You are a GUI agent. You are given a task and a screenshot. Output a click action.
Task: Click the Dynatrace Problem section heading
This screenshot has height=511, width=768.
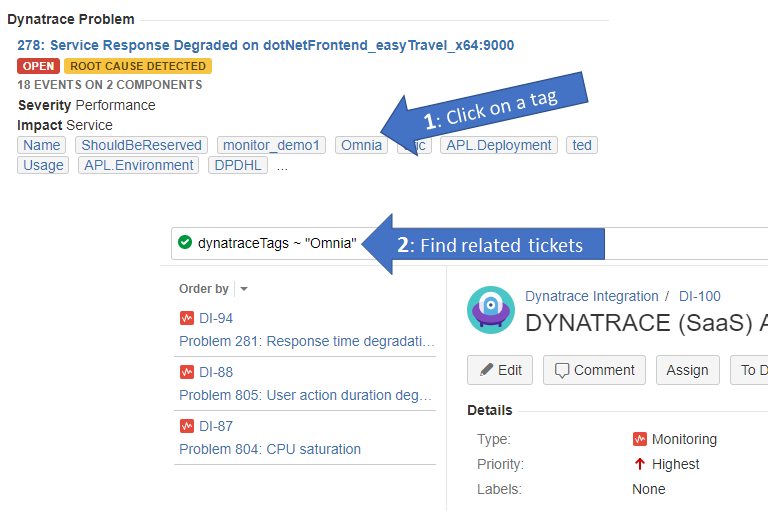click(x=71, y=19)
